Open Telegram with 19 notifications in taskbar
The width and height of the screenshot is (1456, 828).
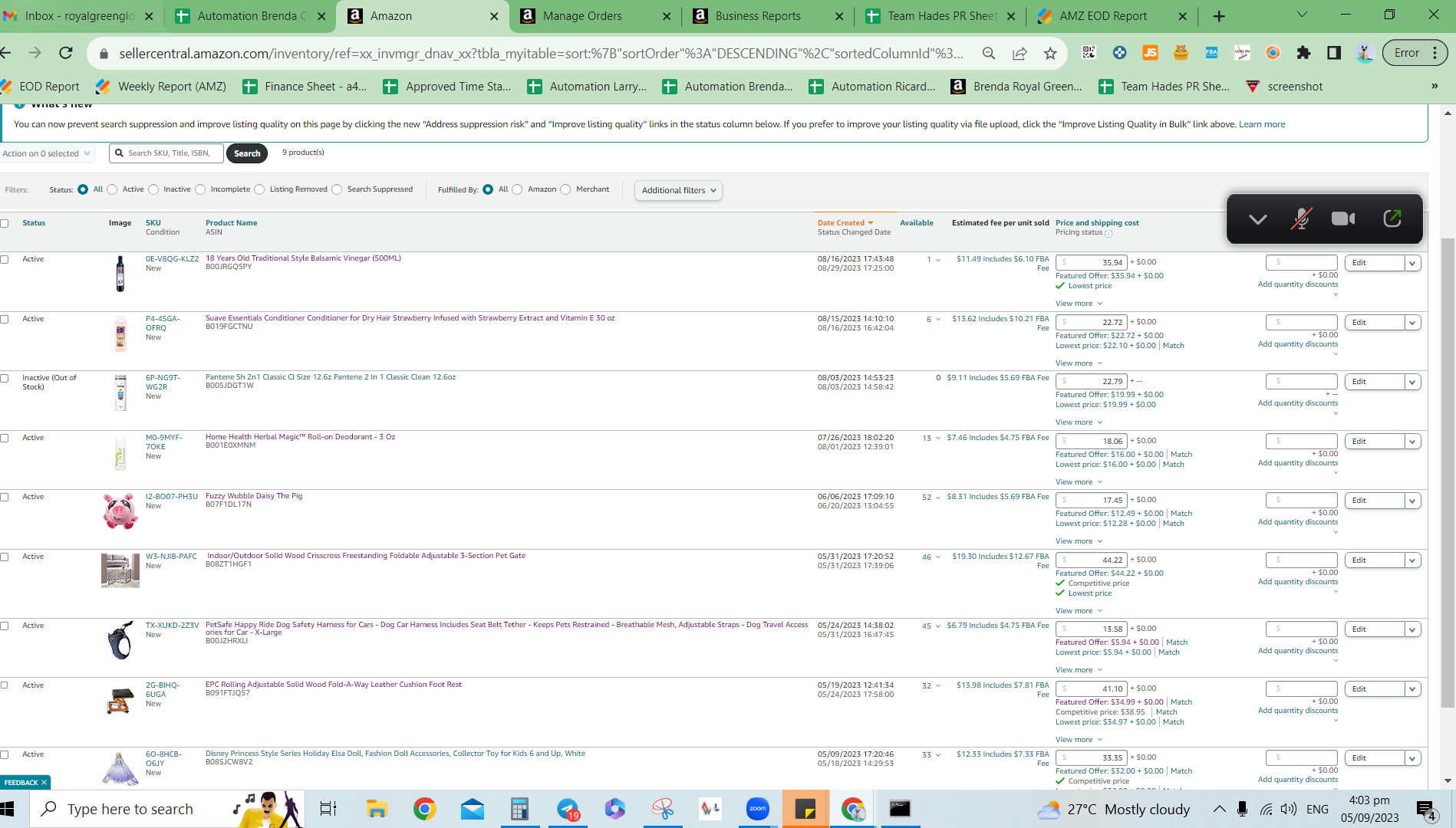(x=568, y=809)
